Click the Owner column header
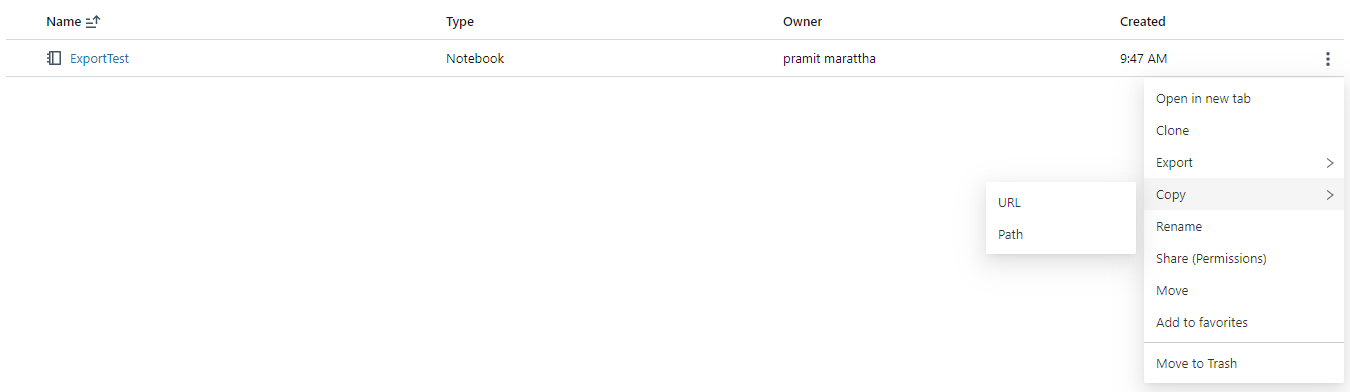 (x=802, y=21)
